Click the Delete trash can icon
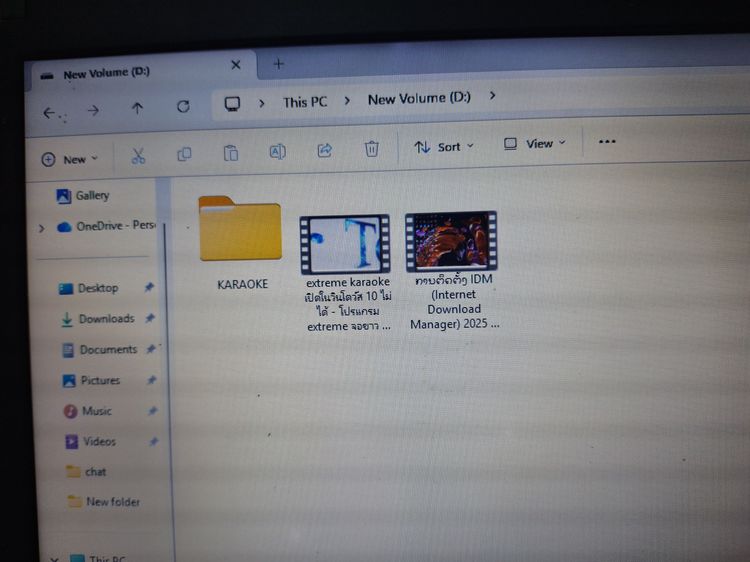Image resolution: width=750 pixels, height=562 pixels. coord(371,149)
